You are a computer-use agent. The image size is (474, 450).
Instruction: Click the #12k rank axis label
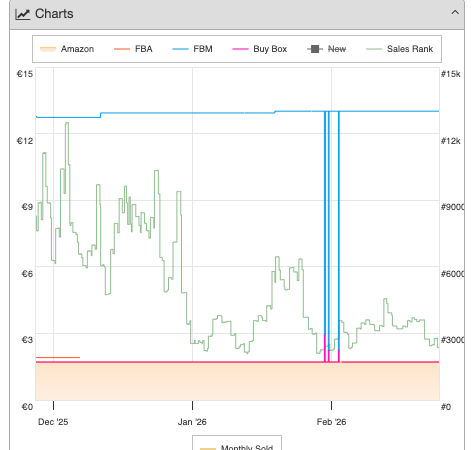point(451,141)
